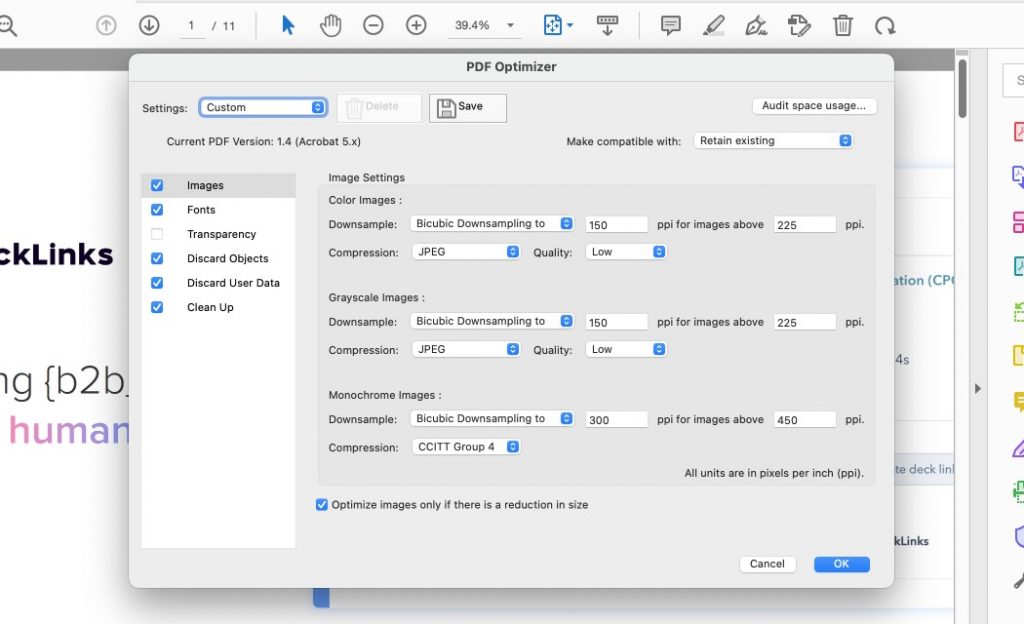Confirm optimizer settings with OK
Screen dimensions: 1024x624
tap(841, 563)
